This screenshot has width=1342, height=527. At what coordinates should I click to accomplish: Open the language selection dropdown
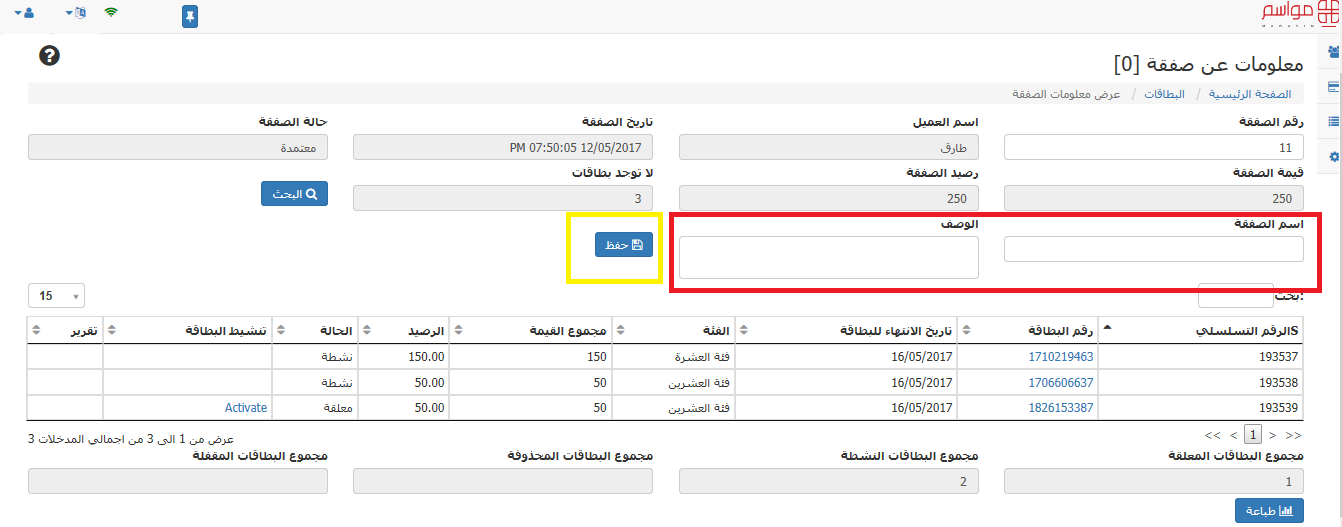click(x=75, y=13)
